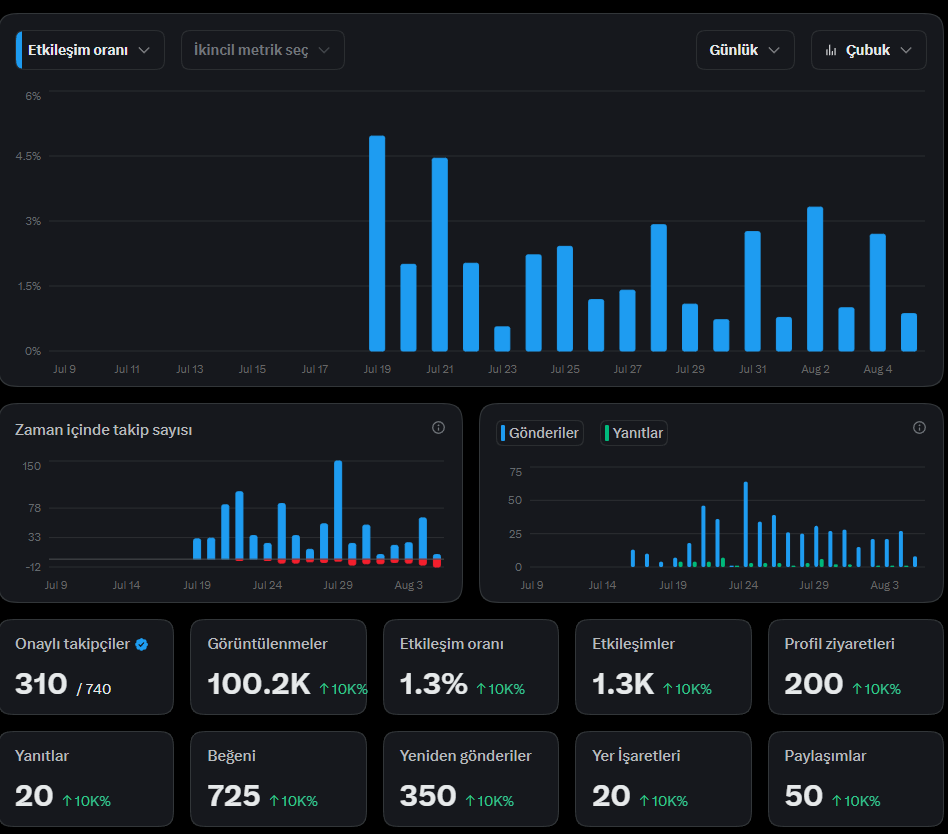Select the Beğeni stat card
The height and width of the screenshot is (834, 948).
278,779
